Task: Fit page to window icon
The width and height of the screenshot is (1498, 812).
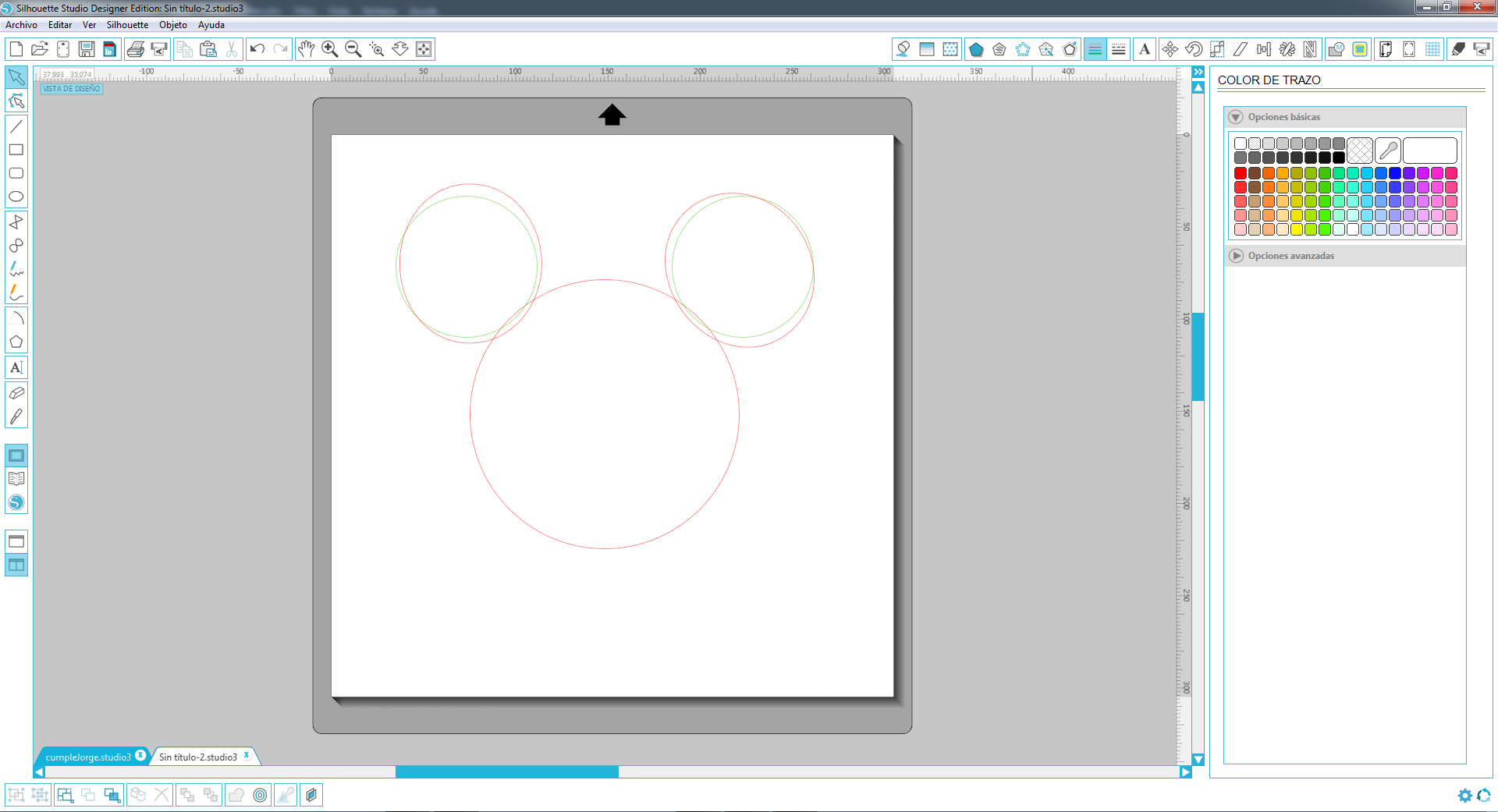Action: 424,49
